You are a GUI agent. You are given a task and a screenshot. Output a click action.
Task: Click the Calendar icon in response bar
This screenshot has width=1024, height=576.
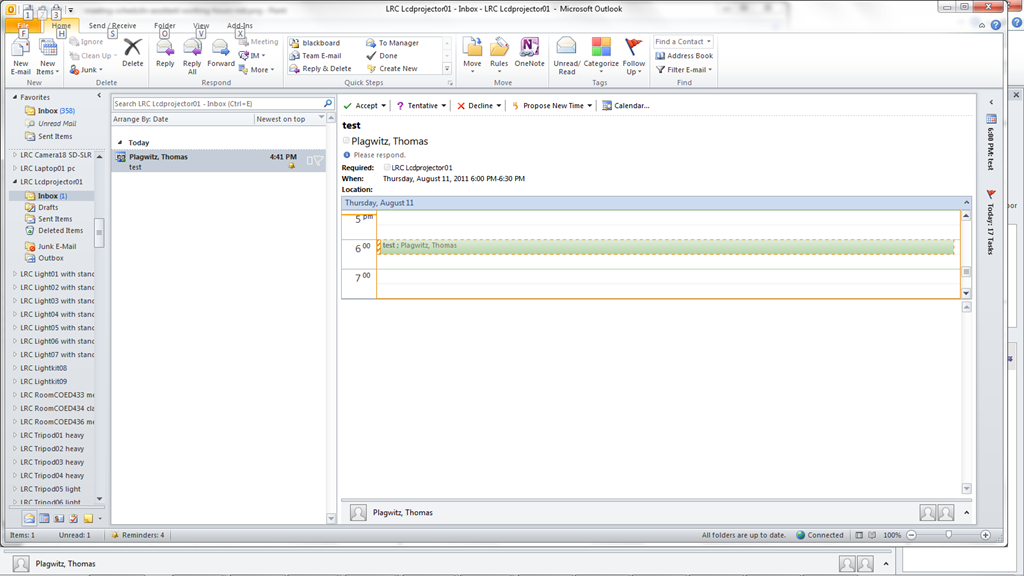pos(607,105)
